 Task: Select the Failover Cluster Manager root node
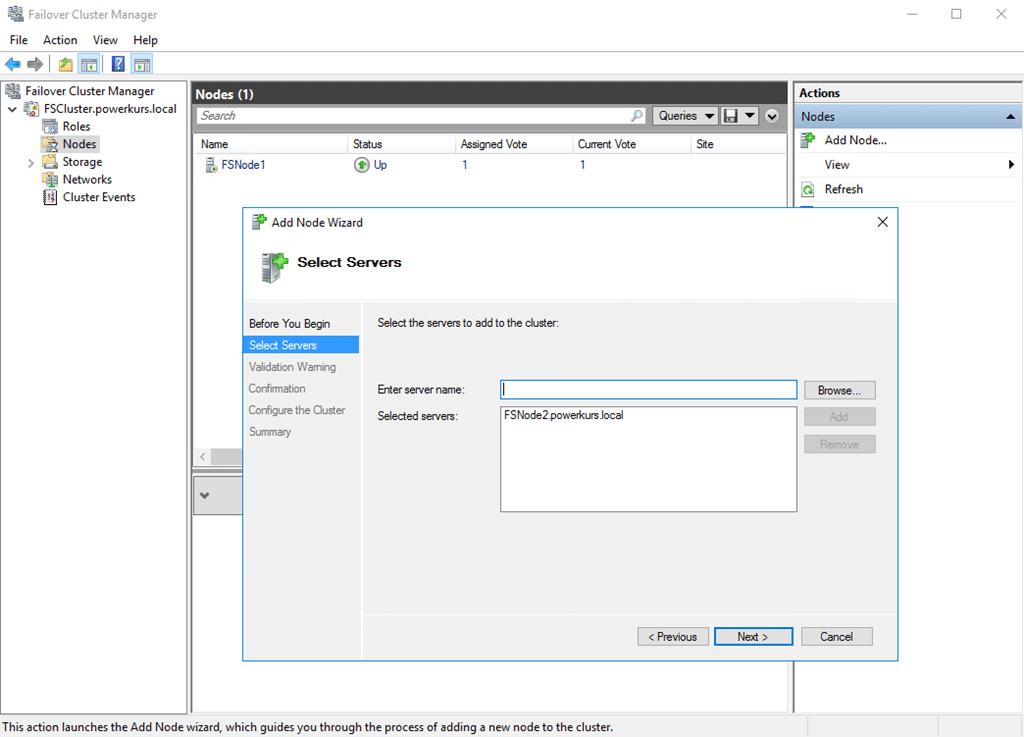pyautogui.click(x=90, y=91)
